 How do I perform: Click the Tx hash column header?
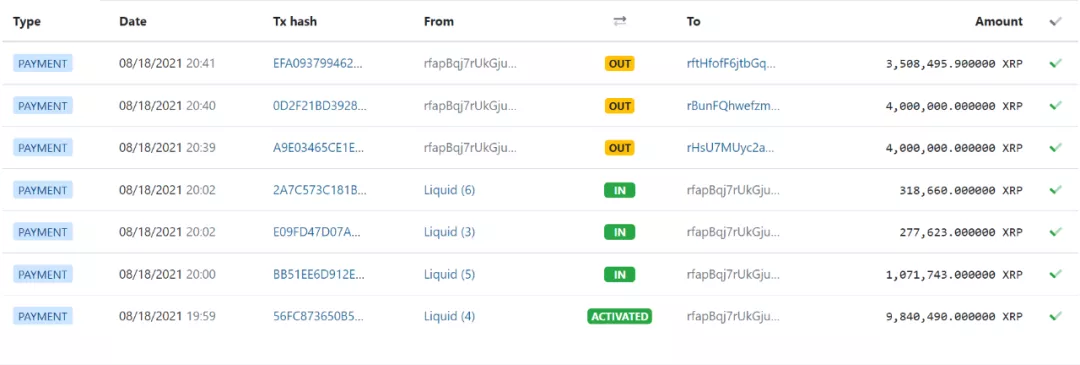coord(295,21)
